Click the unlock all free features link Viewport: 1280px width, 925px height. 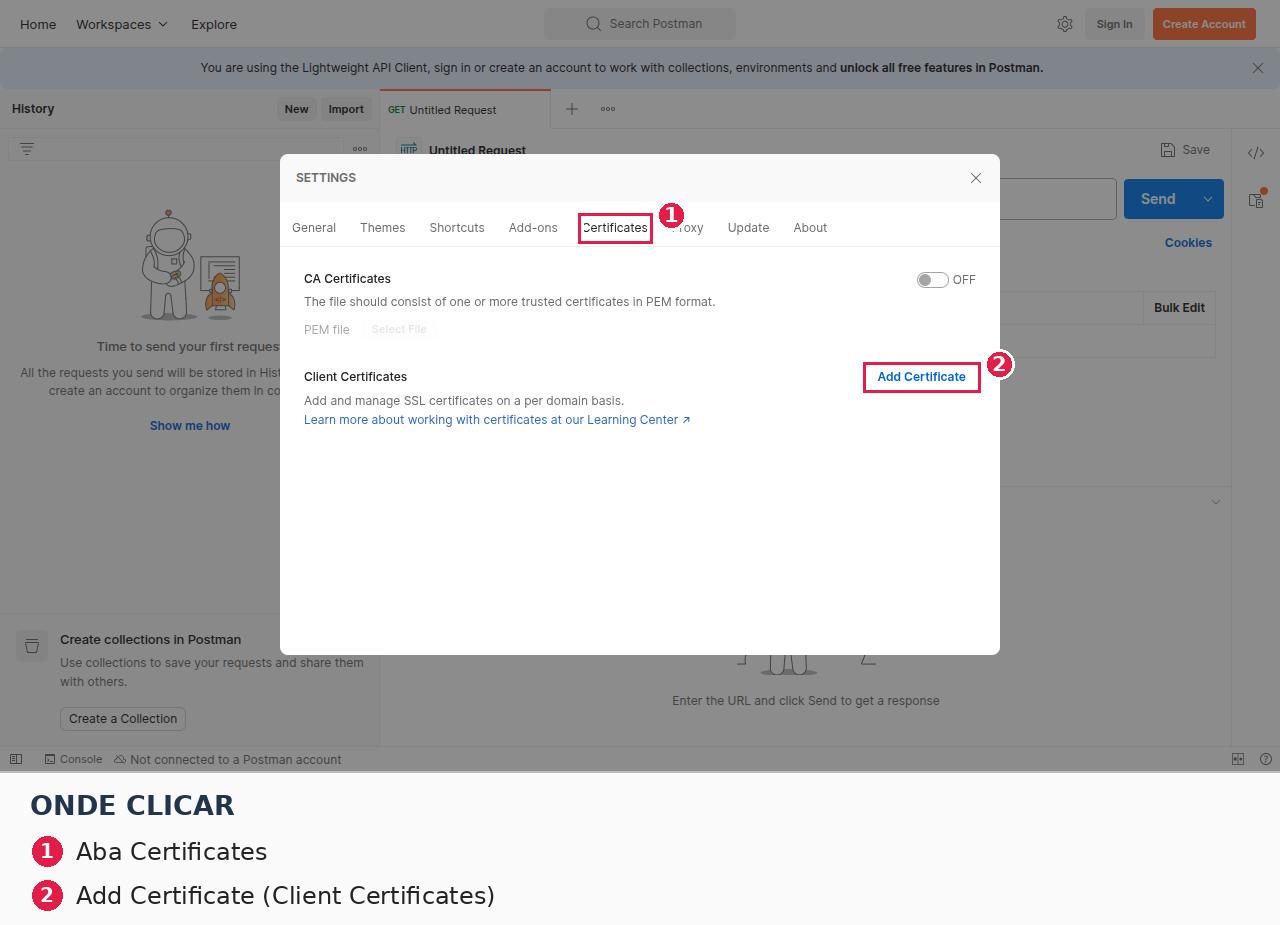941,68
